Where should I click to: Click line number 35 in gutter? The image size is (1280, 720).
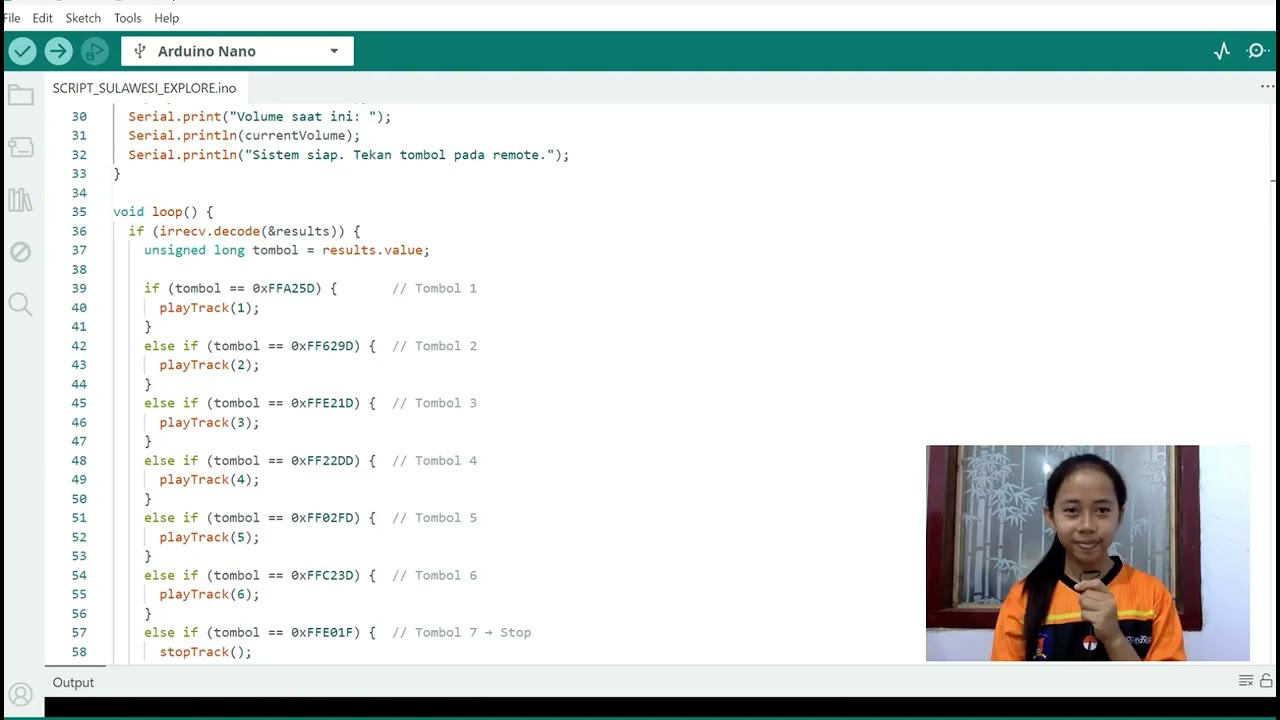pos(79,212)
